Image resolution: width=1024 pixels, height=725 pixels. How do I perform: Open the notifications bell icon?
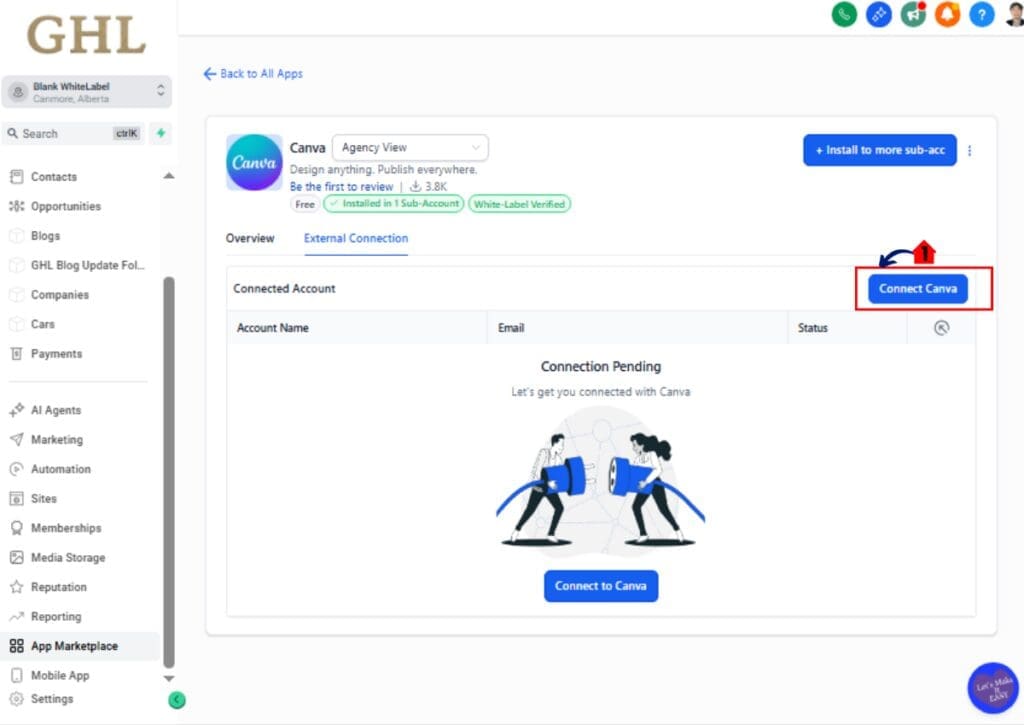[947, 15]
